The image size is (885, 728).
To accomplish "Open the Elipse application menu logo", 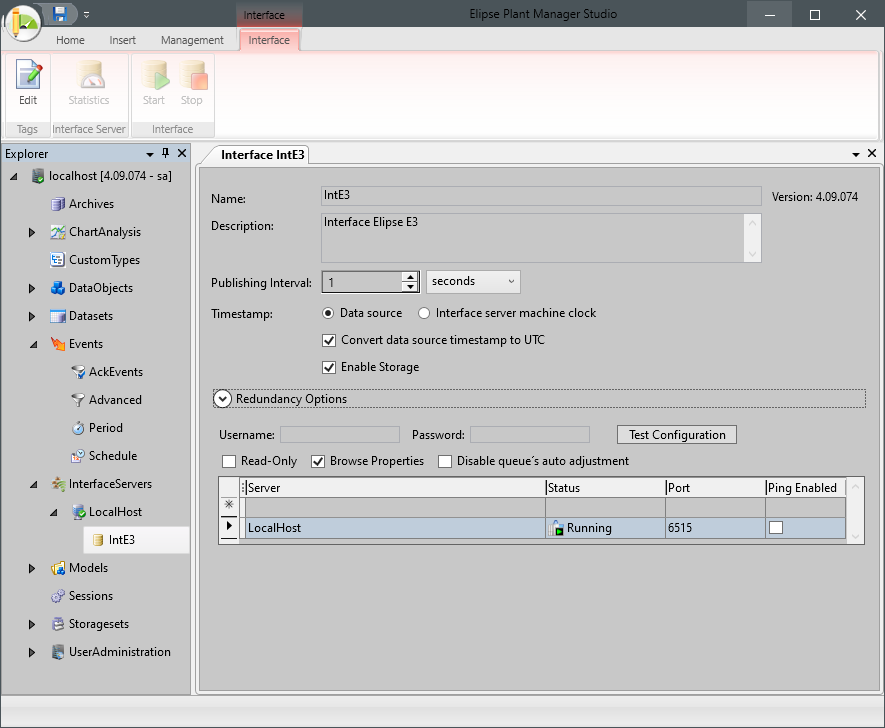I will (21, 23).
